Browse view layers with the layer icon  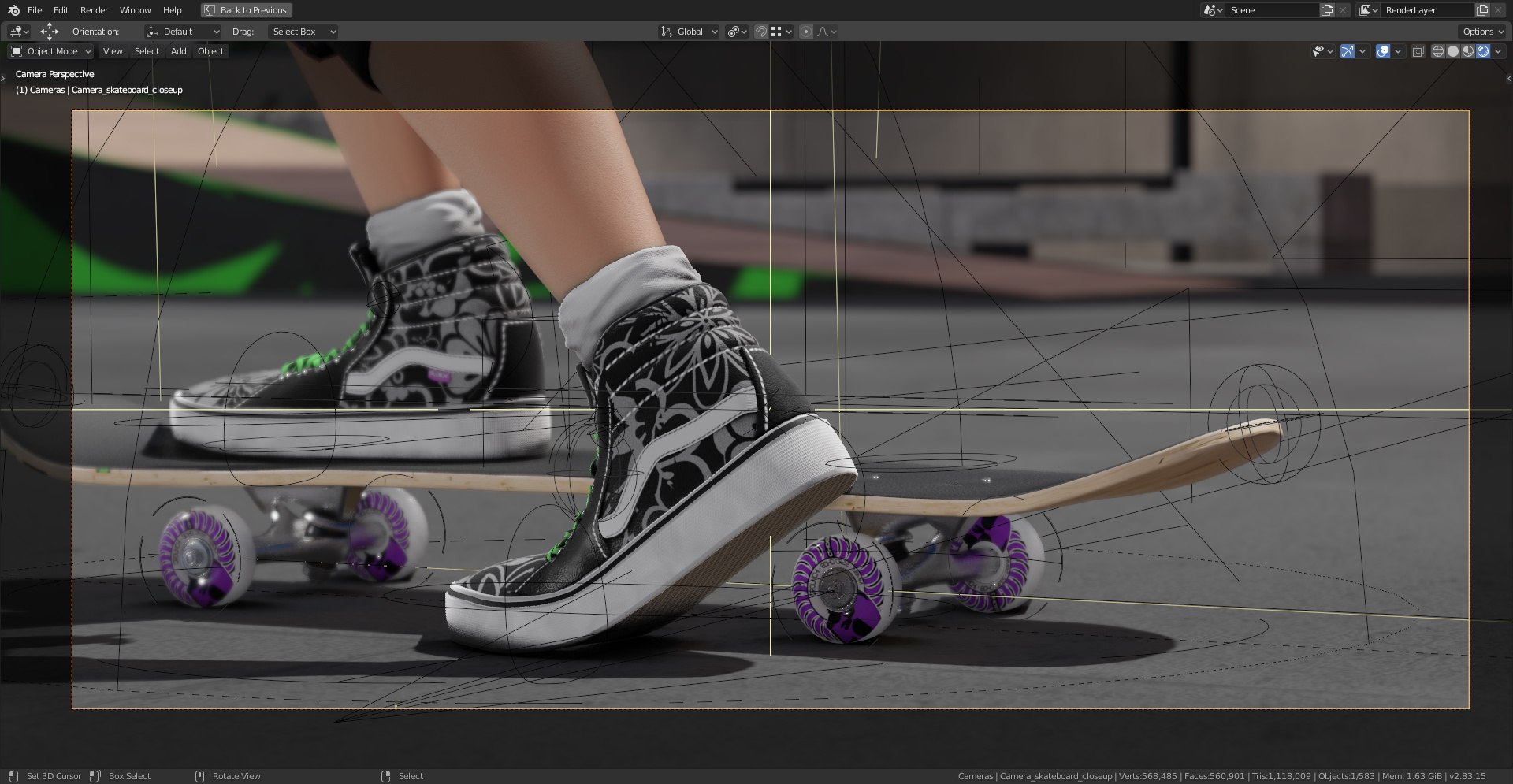coord(1369,10)
